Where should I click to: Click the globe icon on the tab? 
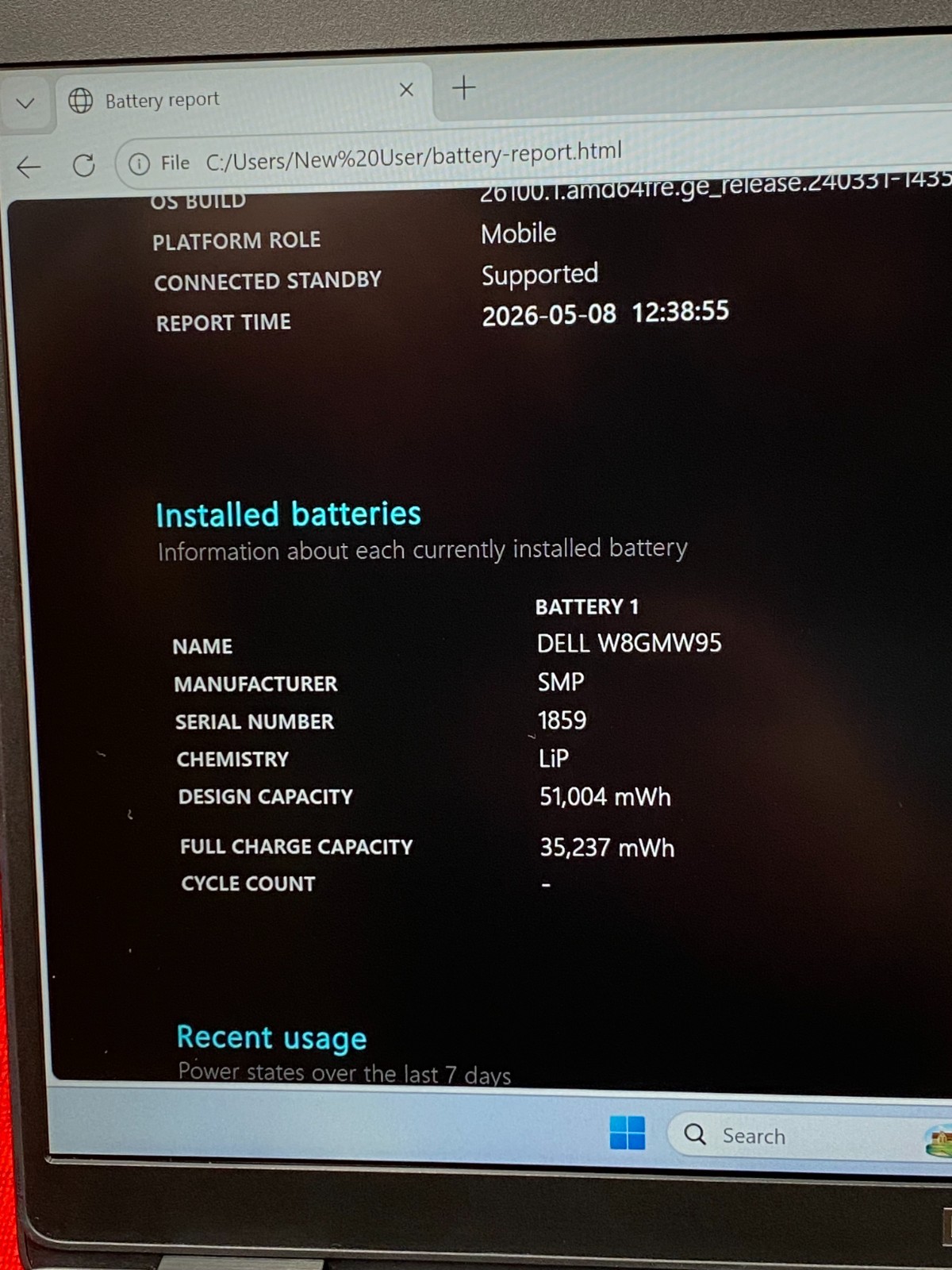(80, 101)
